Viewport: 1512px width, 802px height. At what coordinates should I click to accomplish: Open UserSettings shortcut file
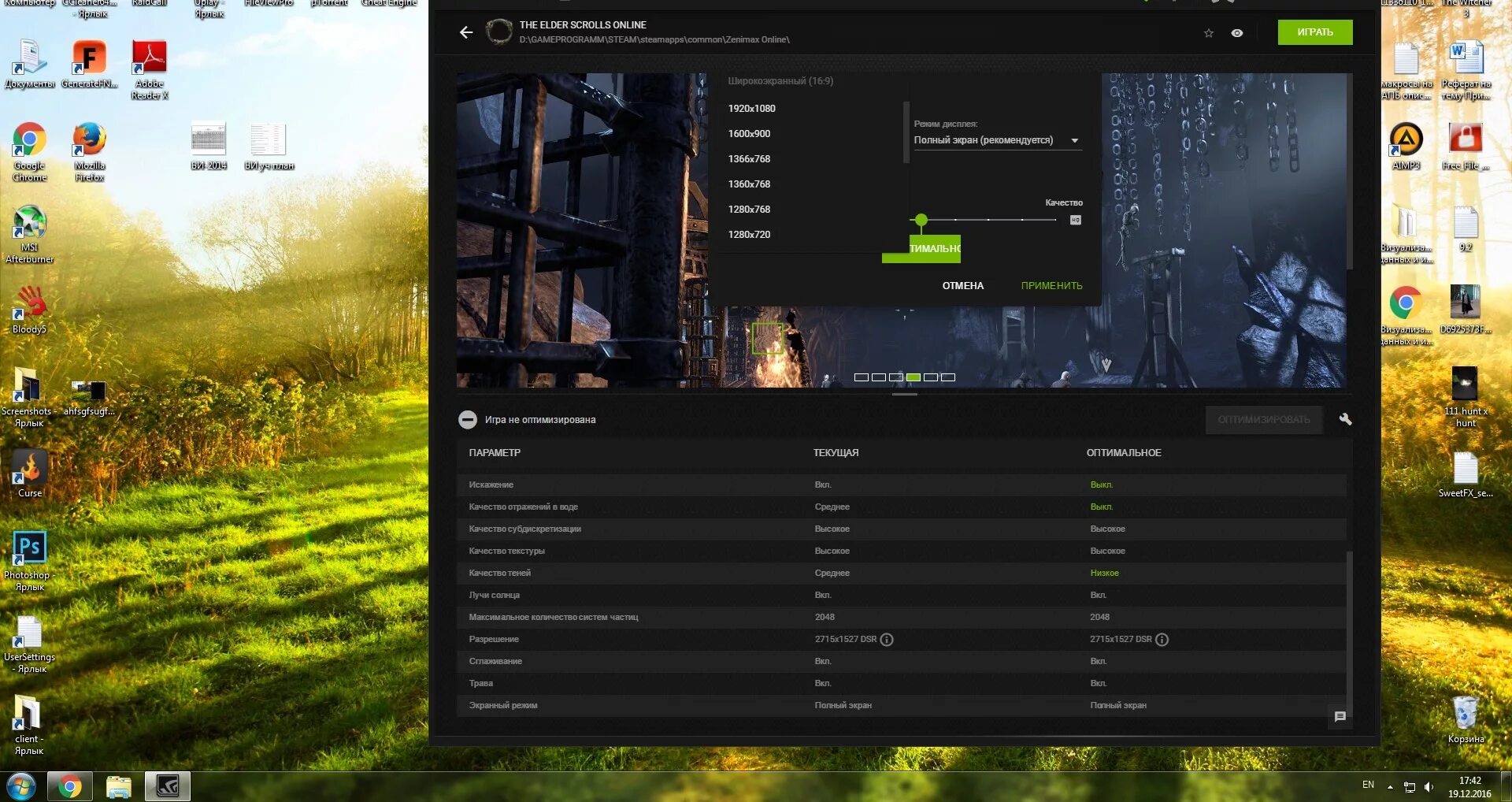29,644
